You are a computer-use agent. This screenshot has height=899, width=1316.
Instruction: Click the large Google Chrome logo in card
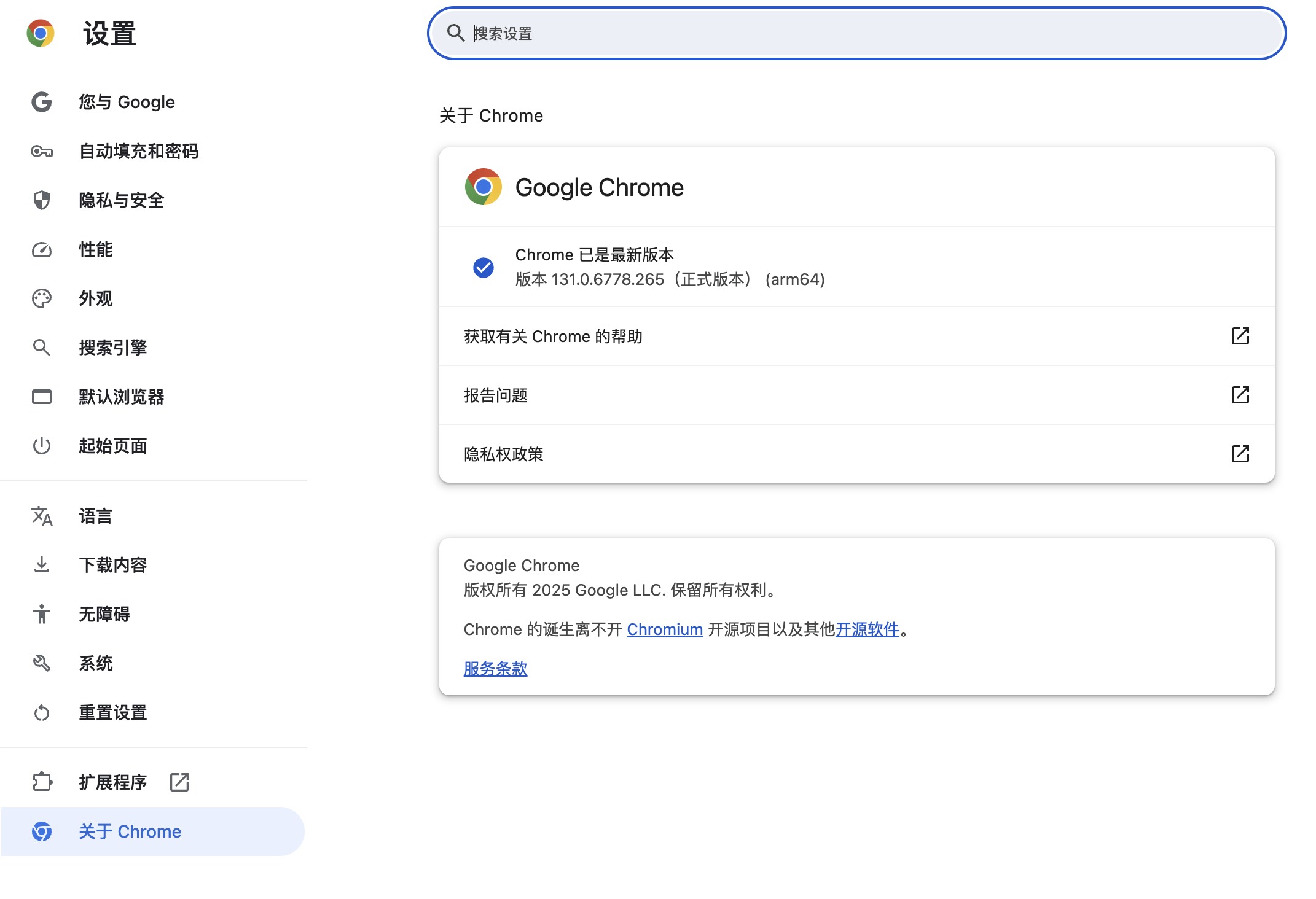[484, 187]
